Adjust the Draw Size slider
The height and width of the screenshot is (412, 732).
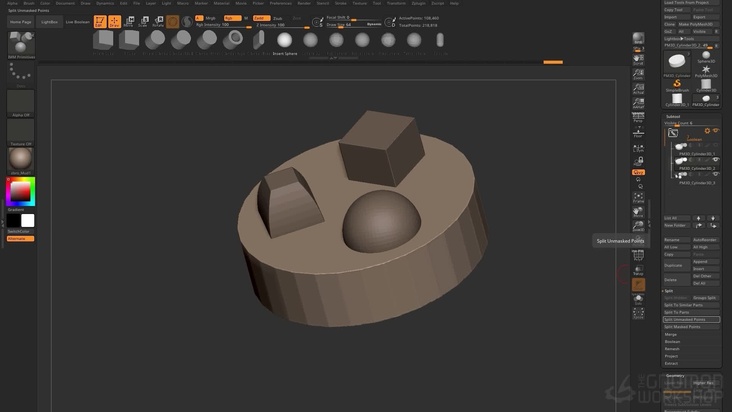click(x=353, y=24)
